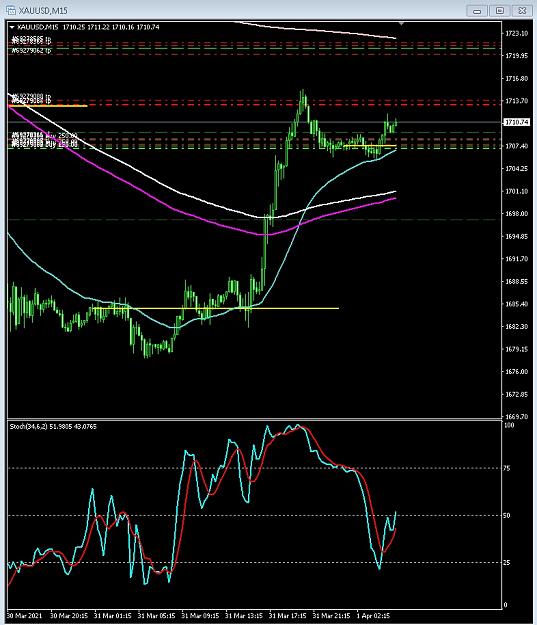The image size is (537, 625).
Task: Click the 1704.25 price scale label
Action: pos(516,169)
